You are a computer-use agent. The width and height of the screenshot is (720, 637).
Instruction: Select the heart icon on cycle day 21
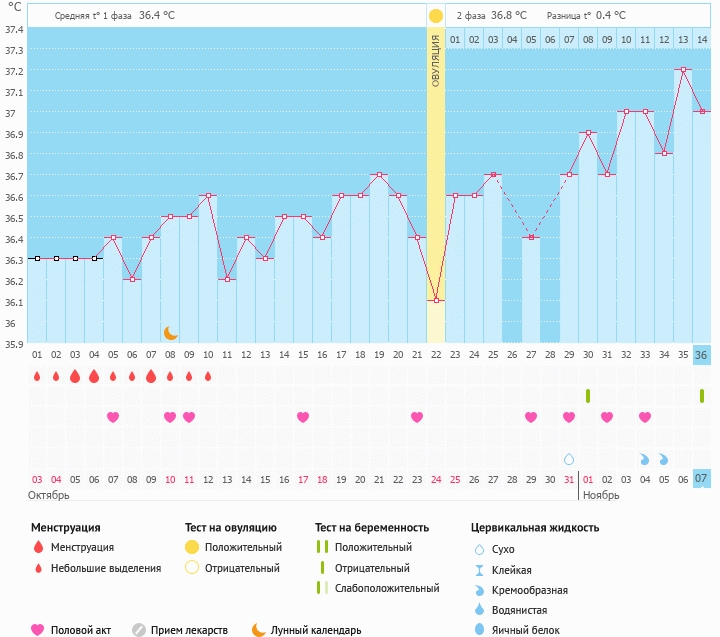(x=416, y=417)
